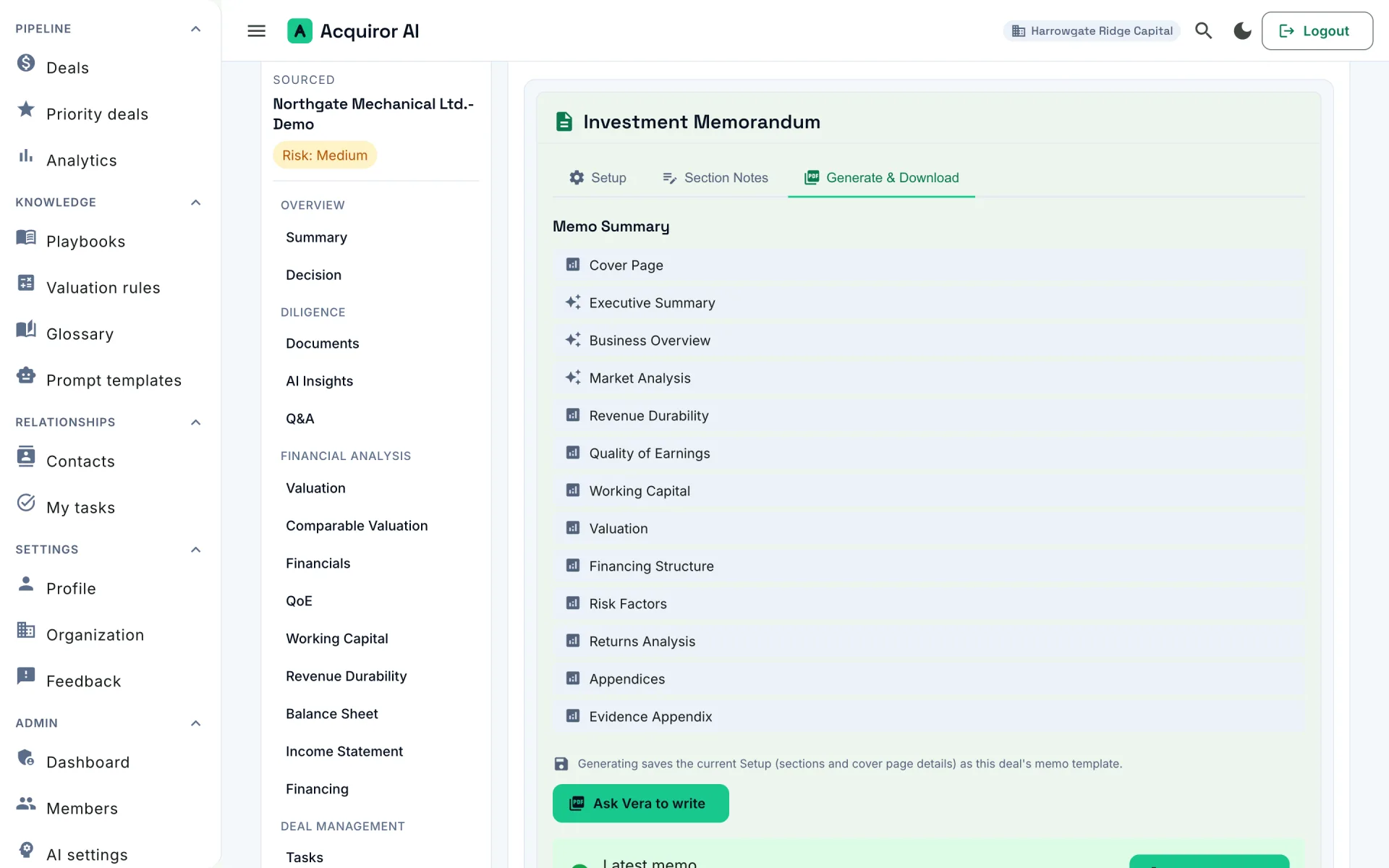The width and height of the screenshot is (1389, 868).
Task: Collapse the Relationships section chevron
Action: coord(195,422)
